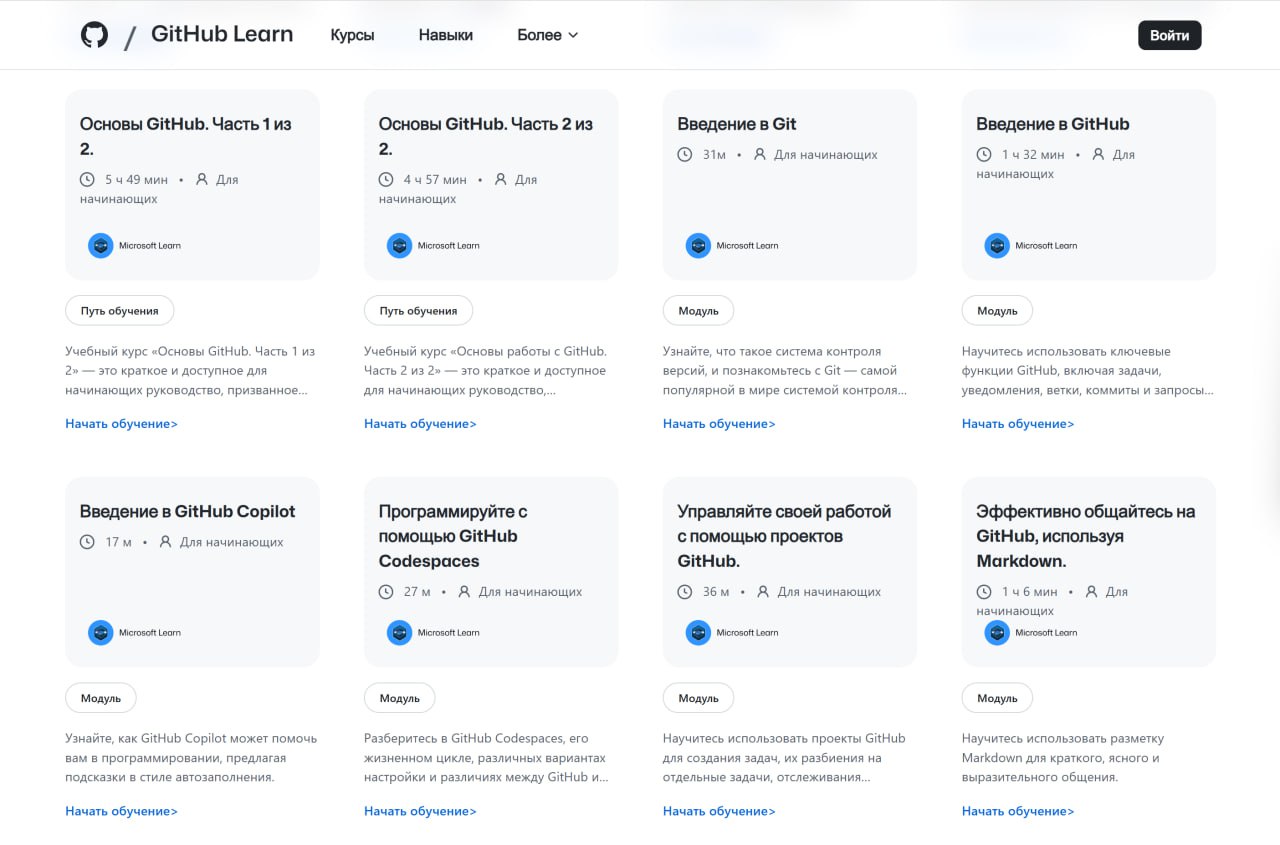Click Путь обучения tag under Часть 1 card
This screenshot has width=1280, height=845.
tap(120, 311)
